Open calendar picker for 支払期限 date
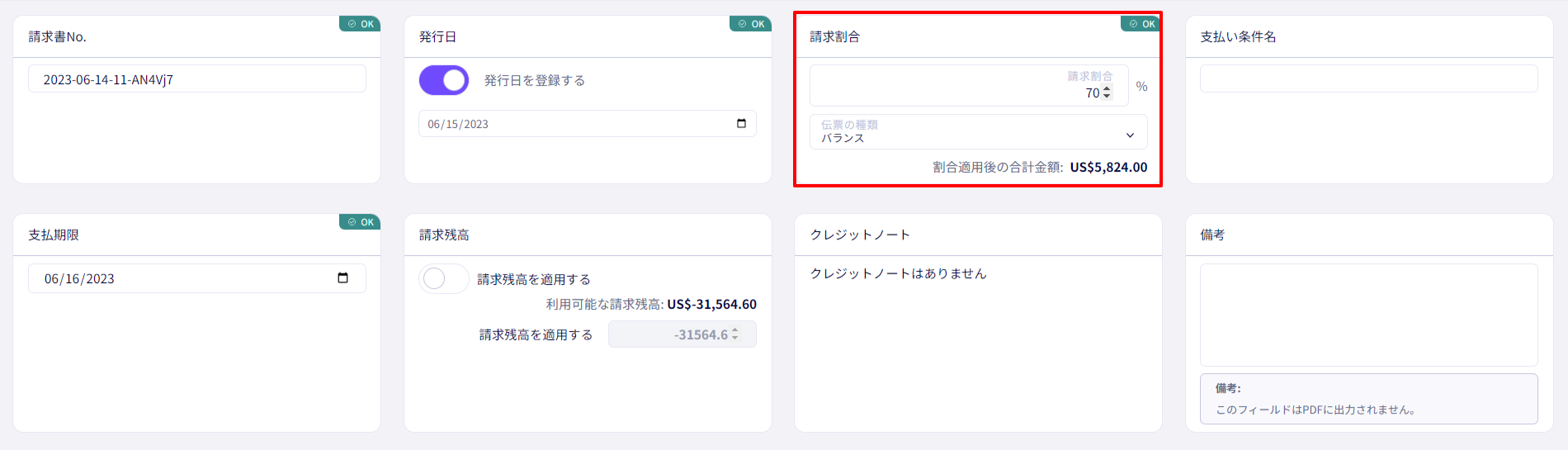The height and width of the screenshot is (450, 1568). pyautogui.click(x=342, y=278)
